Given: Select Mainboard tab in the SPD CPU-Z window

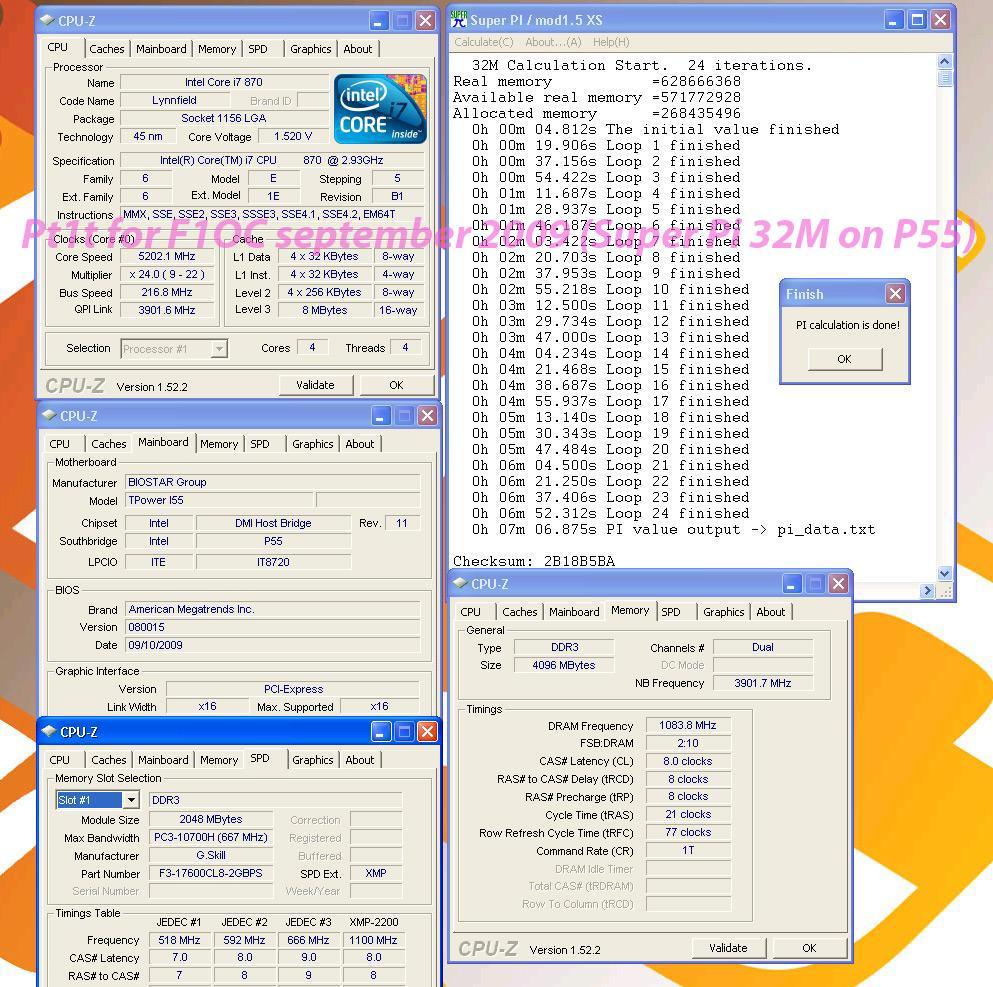Looking at the screenshot, I should pyautogui.click(x=163, y=760).
